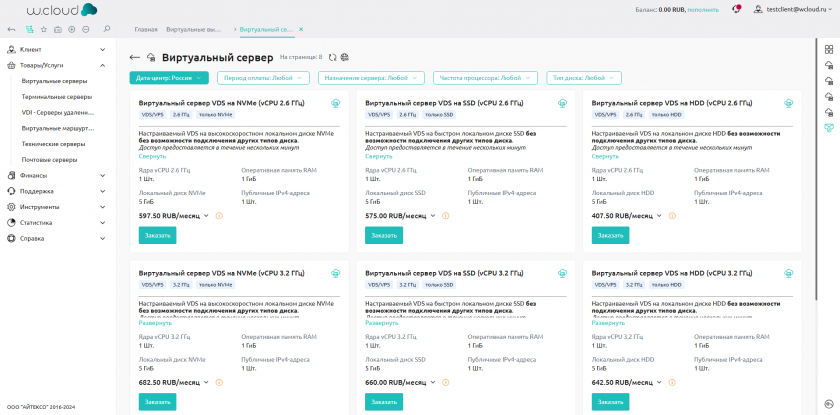Select 'Терминальные серверы' in sidebar menu
Screen dimensions: 840x415
coord(57,96)
